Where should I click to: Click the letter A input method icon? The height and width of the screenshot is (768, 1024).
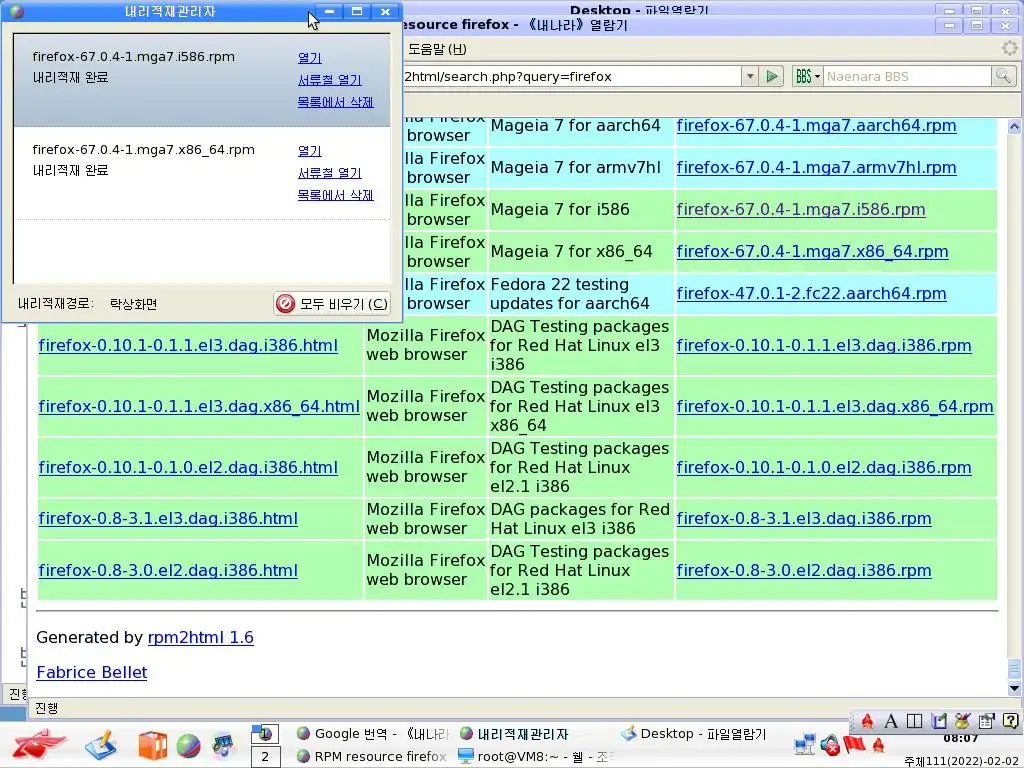click(891, 721)
